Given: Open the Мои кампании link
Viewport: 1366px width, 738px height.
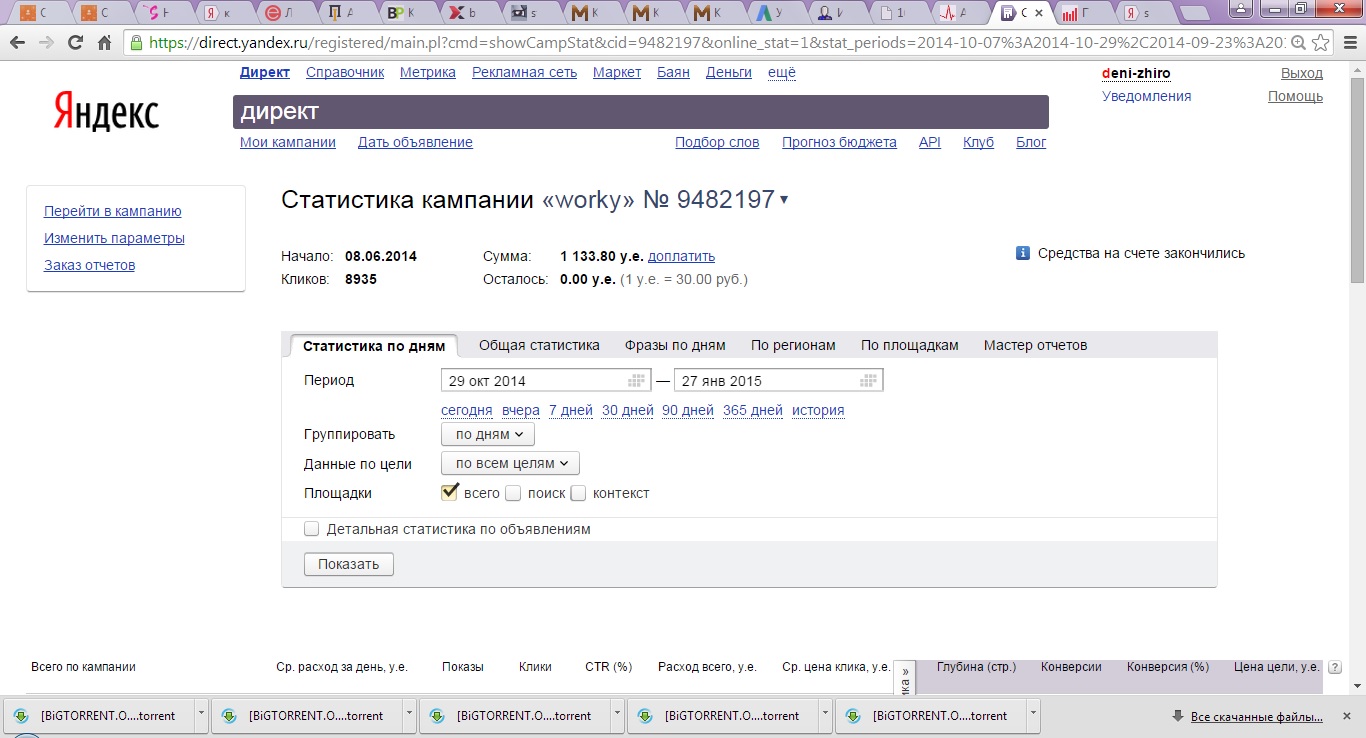Looking at the screenshot, I should [x=288, y=142].
